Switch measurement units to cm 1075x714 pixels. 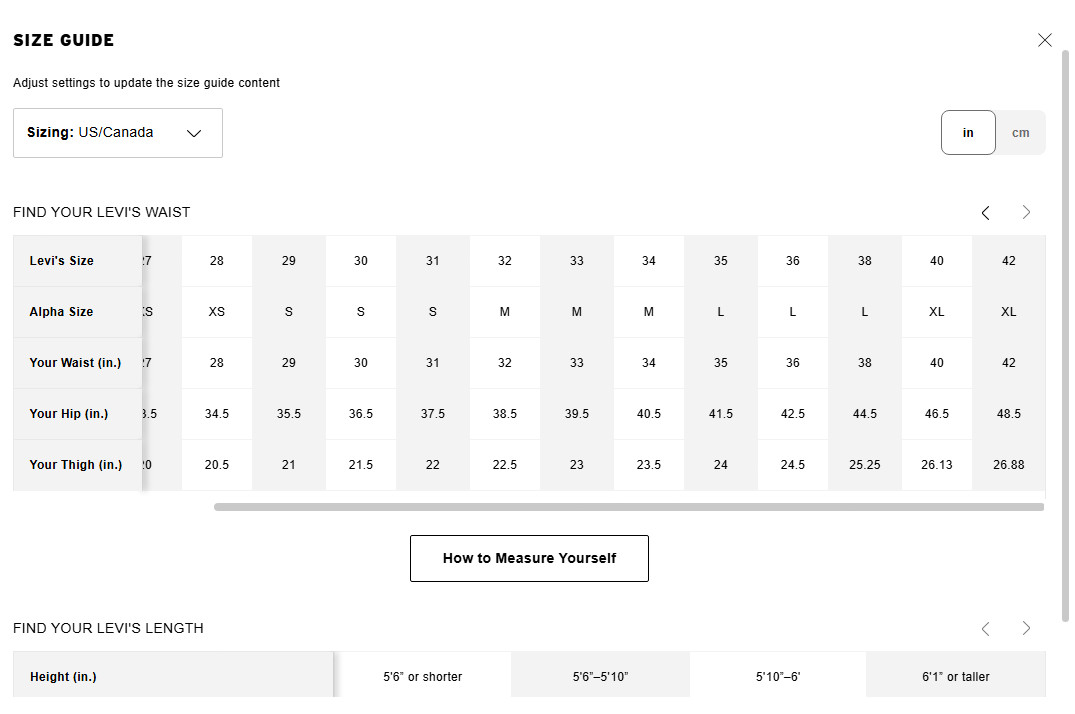1020,132
